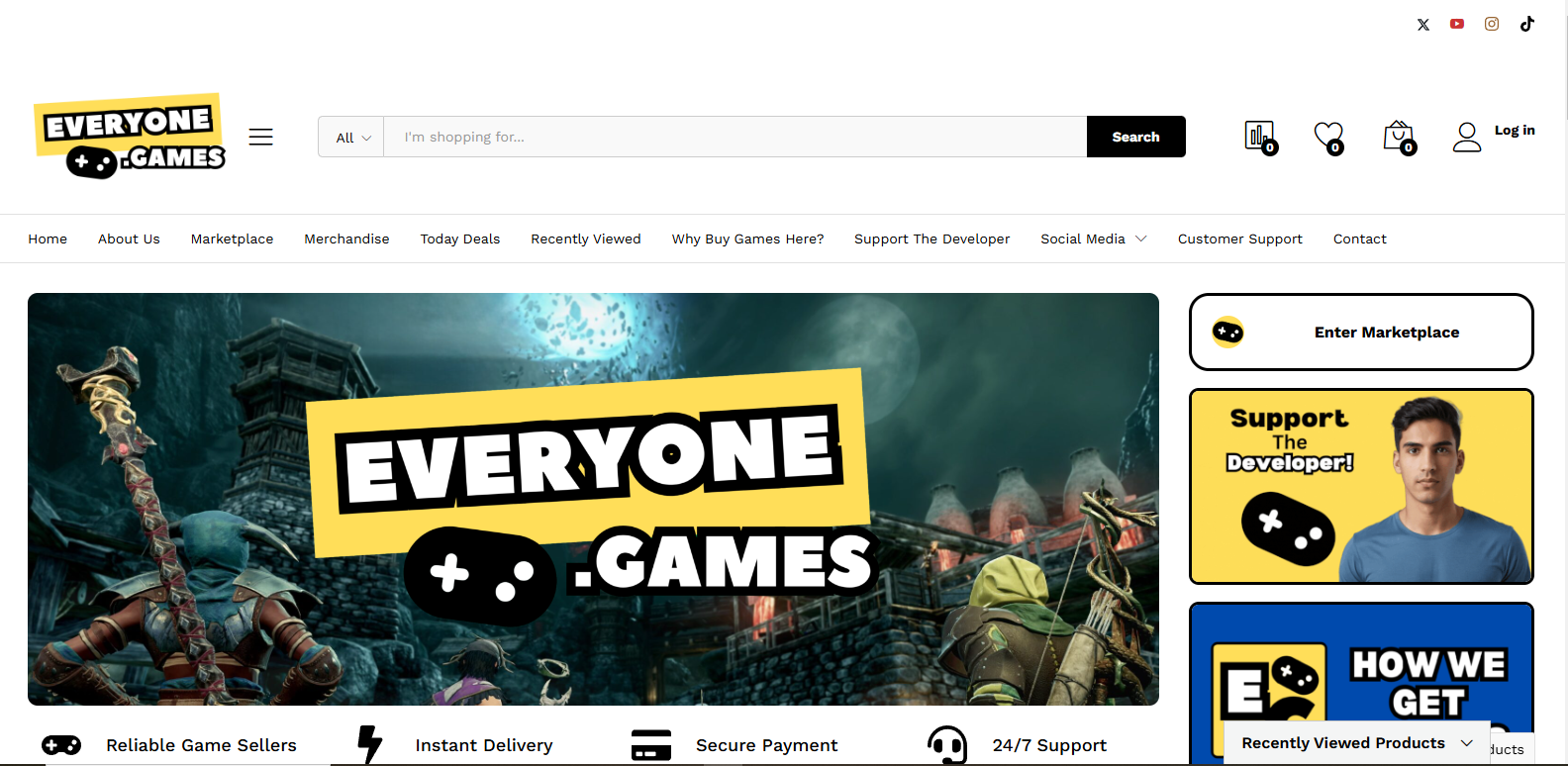This screenshot has height=766, width=1568.
Task: Go to the Home menu item
Action: coord(48,239)
